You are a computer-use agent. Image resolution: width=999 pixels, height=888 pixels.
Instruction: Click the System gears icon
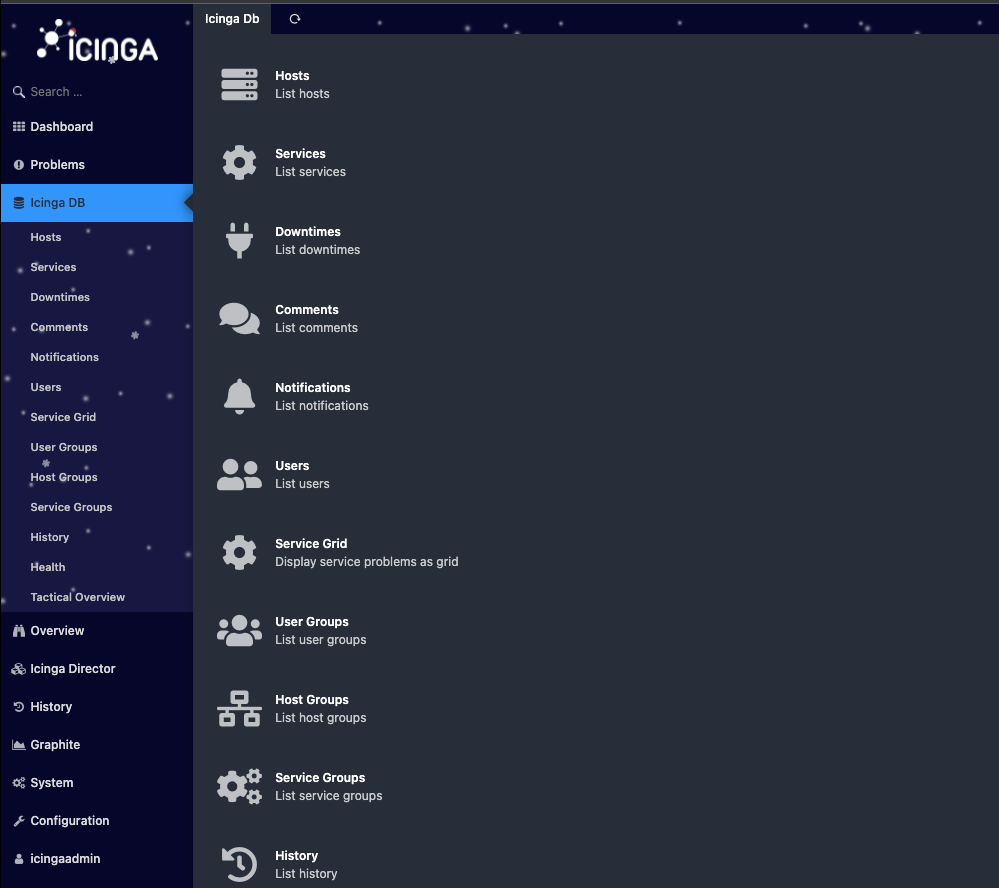coord(18,783)
